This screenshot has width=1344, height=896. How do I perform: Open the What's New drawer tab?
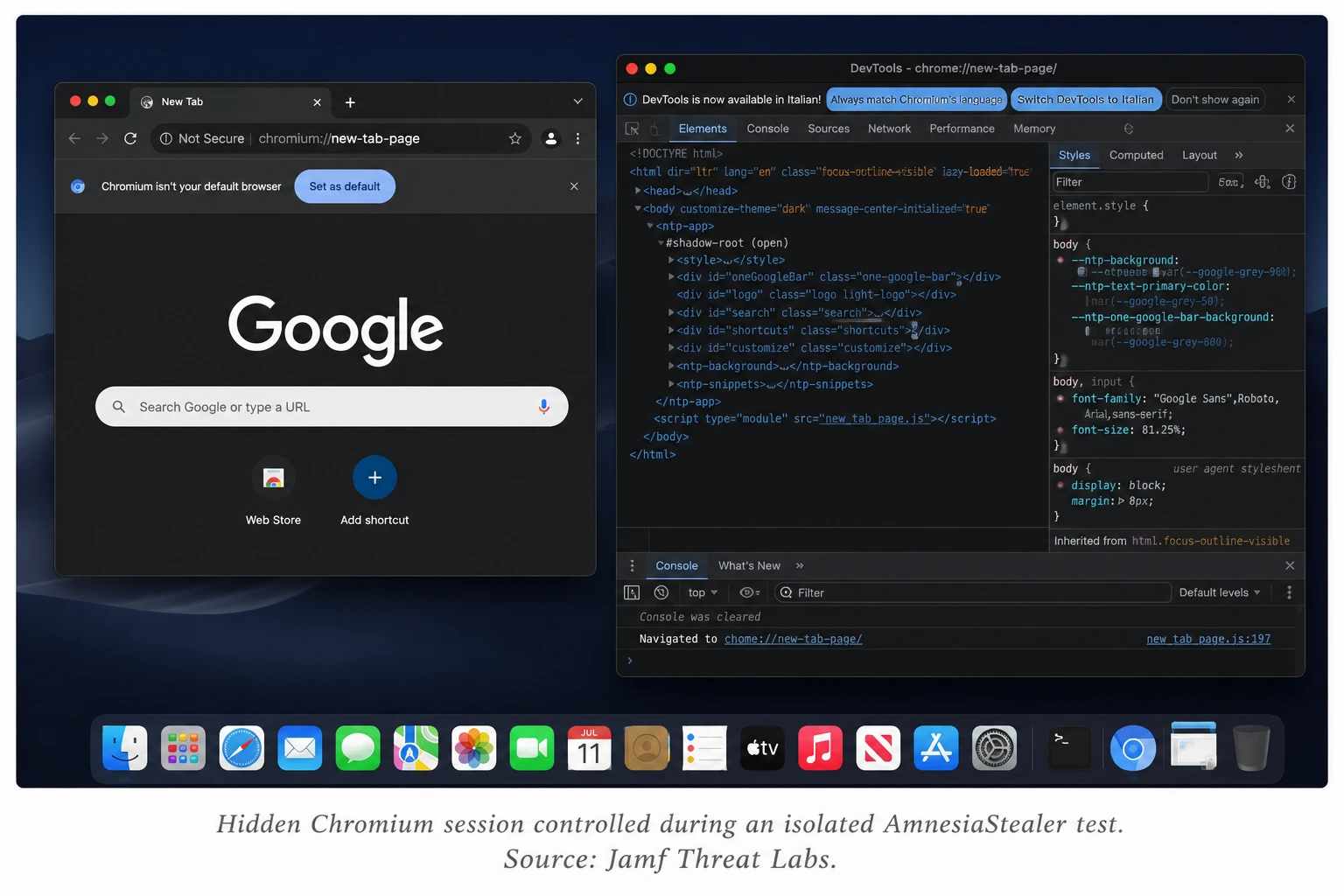pos(749,565)
